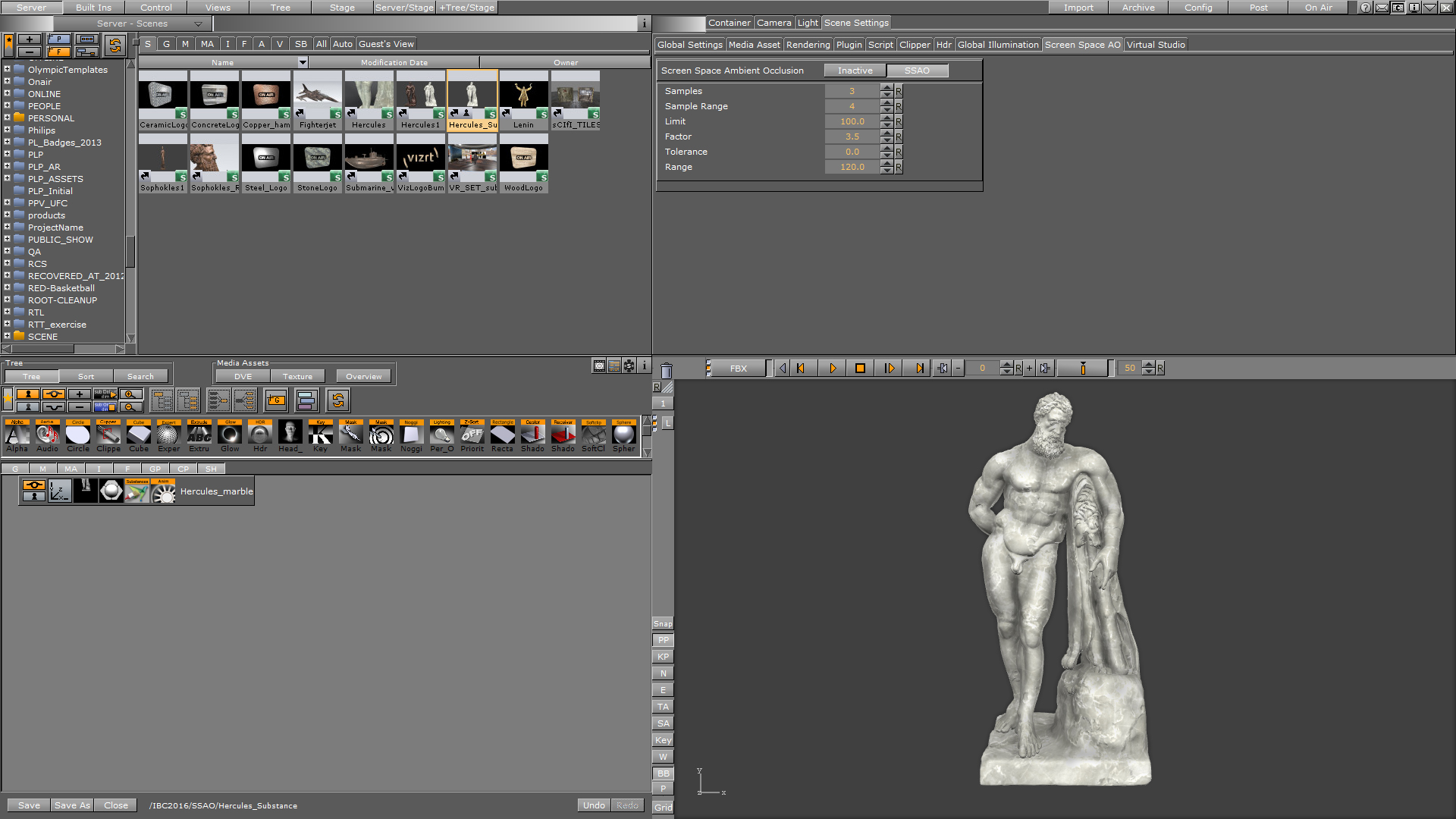Image resolution: width=1456 pixels, height=819 pixels.
Task: Increase the Samples value stepper
Action: [x=886, y=87]
